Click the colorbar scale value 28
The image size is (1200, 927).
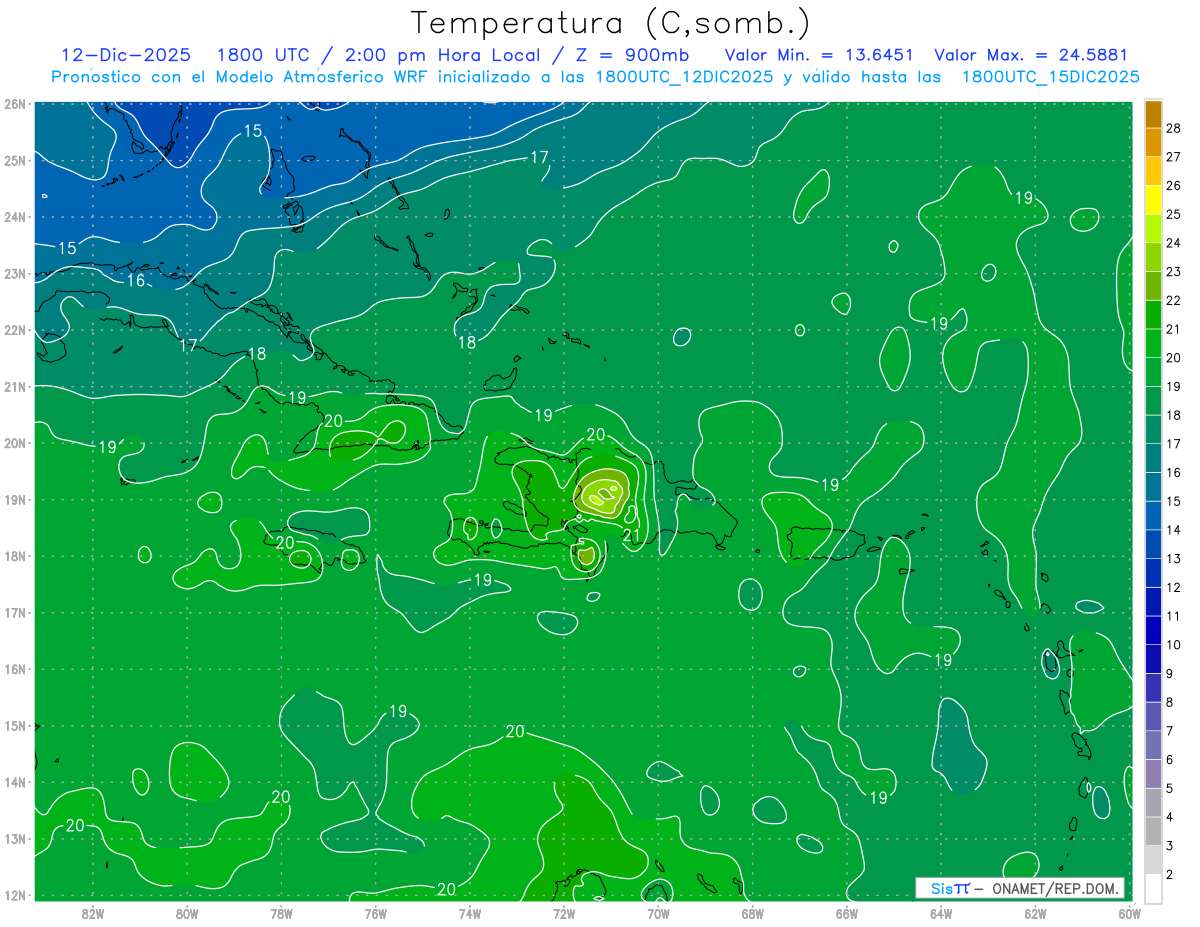[x=1174, y=128]
